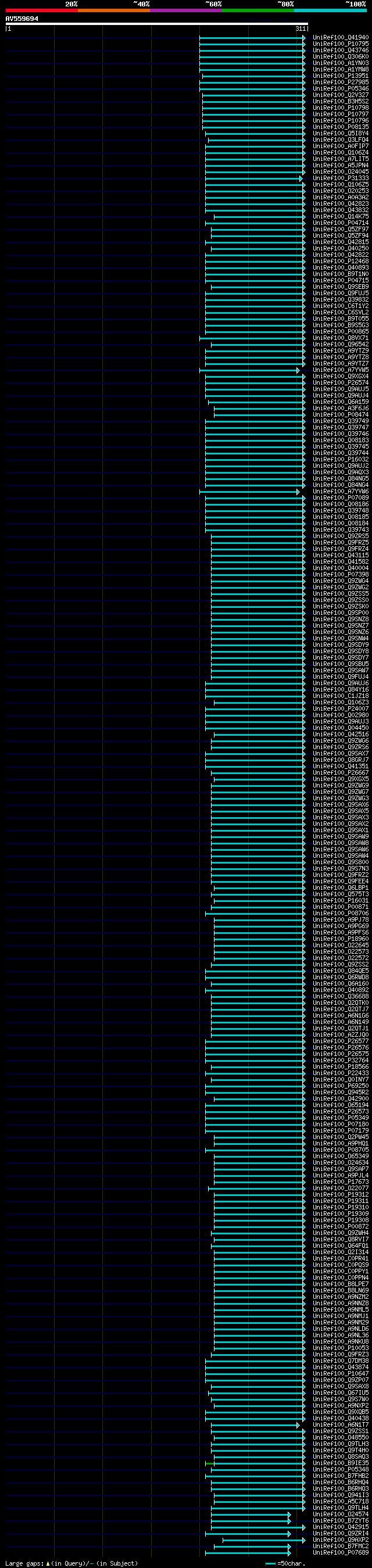Select the UniRef100_P16031 label
Screen dimensions: 372x1568
pyautogui.click(x=341, y=900)
